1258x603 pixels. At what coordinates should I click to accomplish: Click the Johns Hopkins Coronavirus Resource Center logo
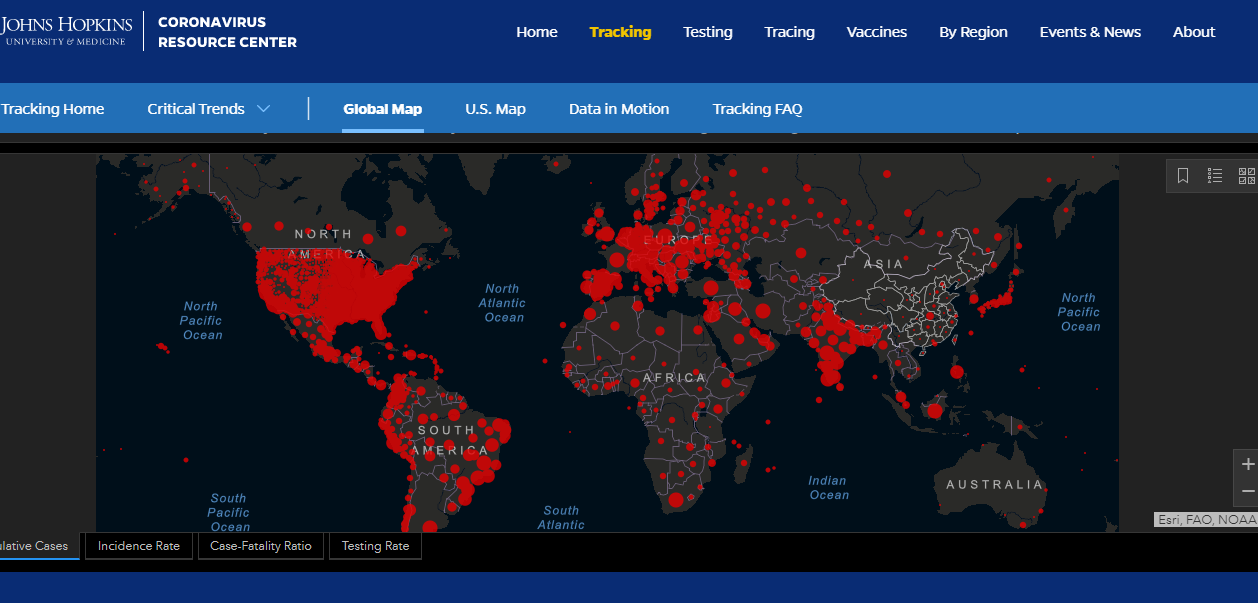148,31
